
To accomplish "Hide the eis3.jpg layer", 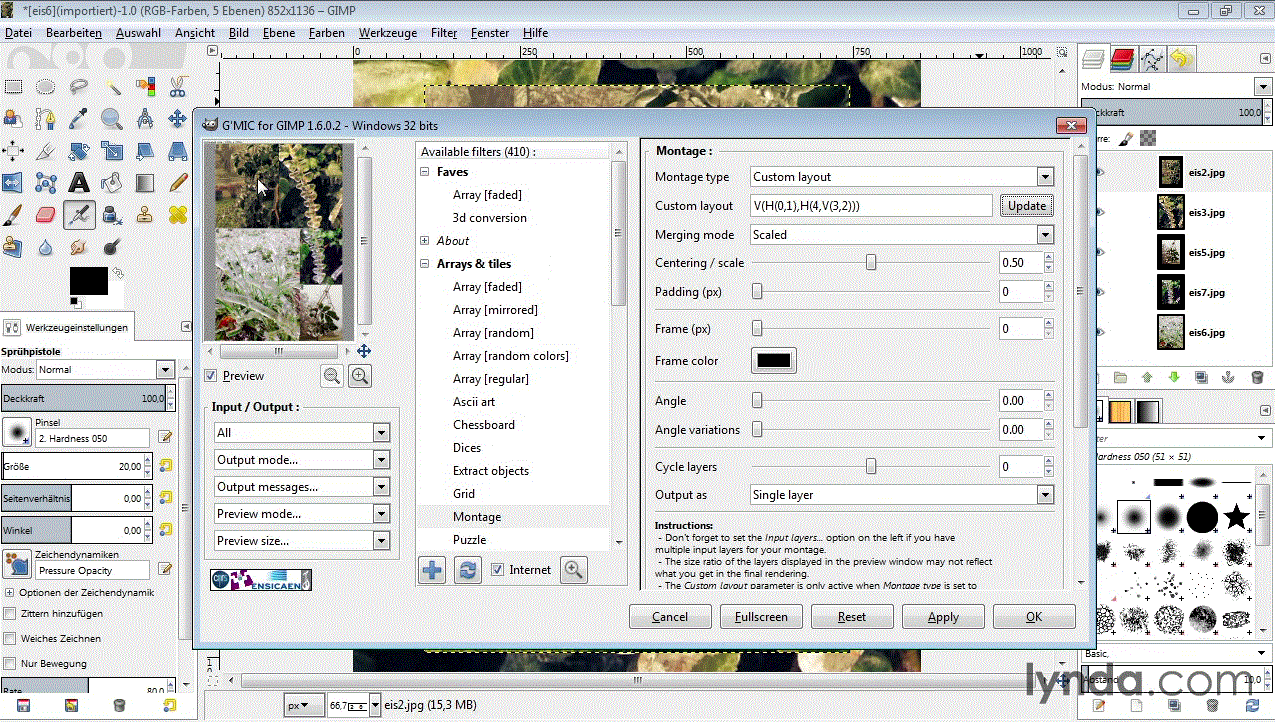I will 1100,212.
